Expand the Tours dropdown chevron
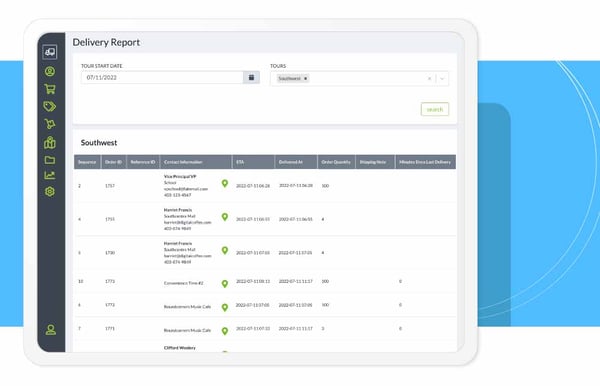 coord(442,78)
